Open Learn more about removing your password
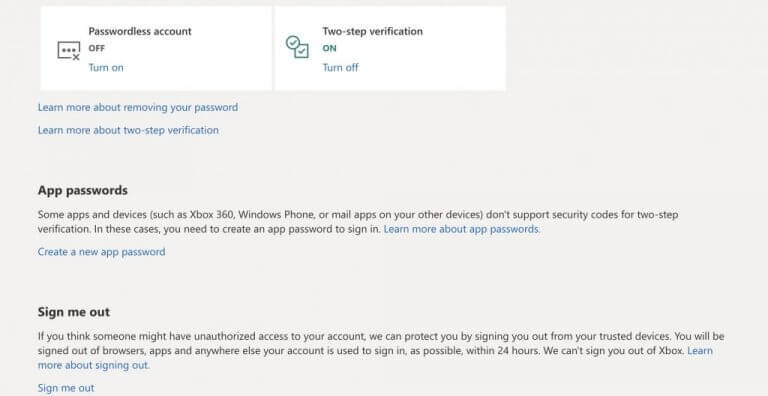 (138, 107)
